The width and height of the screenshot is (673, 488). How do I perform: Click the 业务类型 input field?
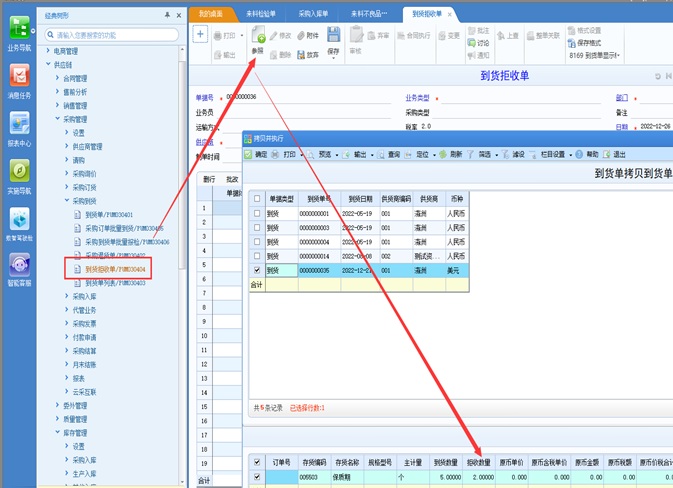click(x=521, y=98)
